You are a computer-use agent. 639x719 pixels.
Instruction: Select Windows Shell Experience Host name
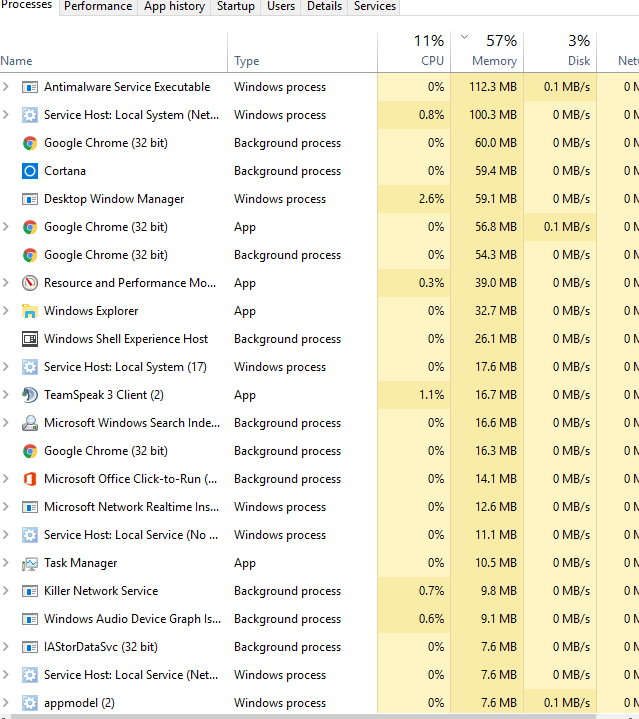point(126,339)
